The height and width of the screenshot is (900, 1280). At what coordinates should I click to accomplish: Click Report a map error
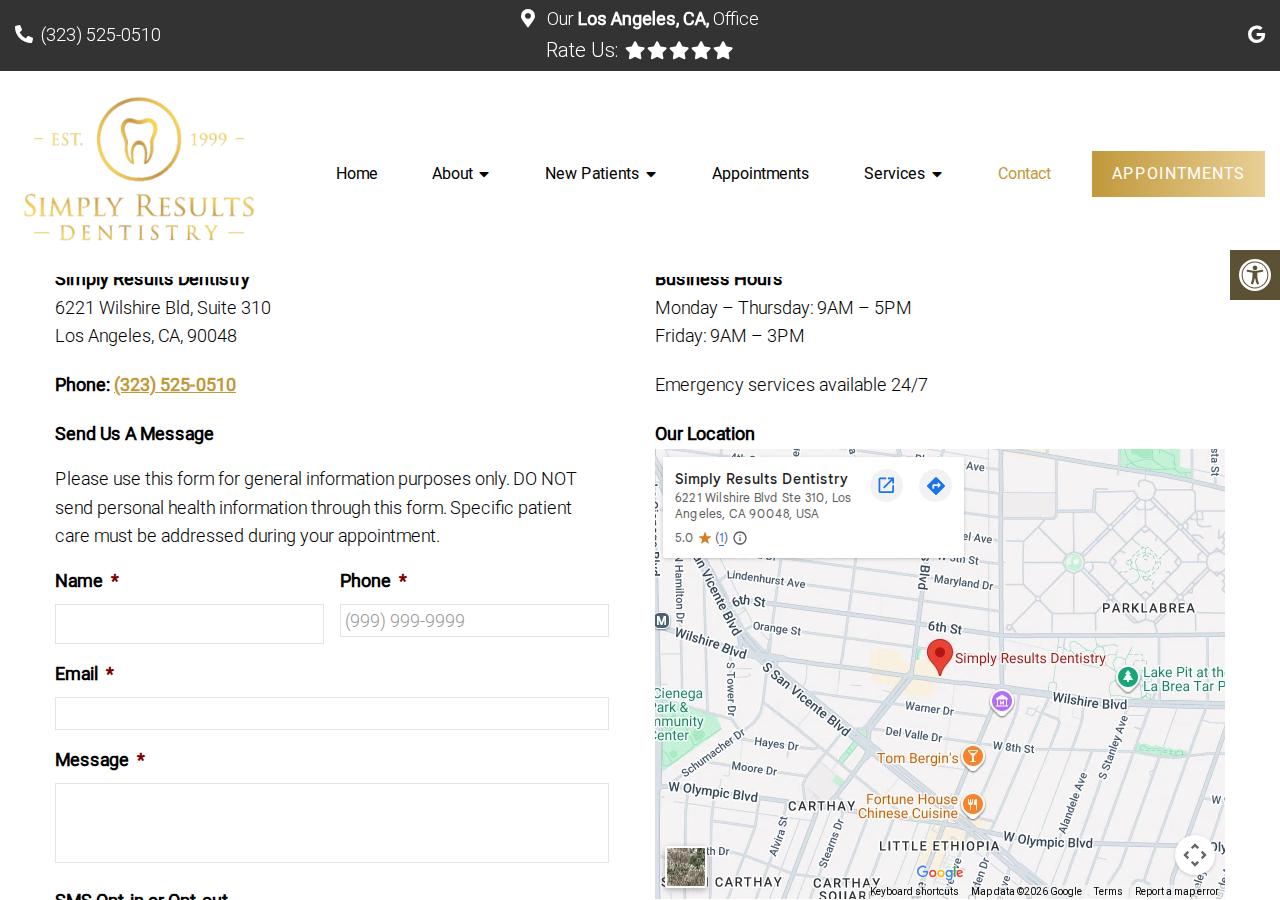click(1177, 892)
